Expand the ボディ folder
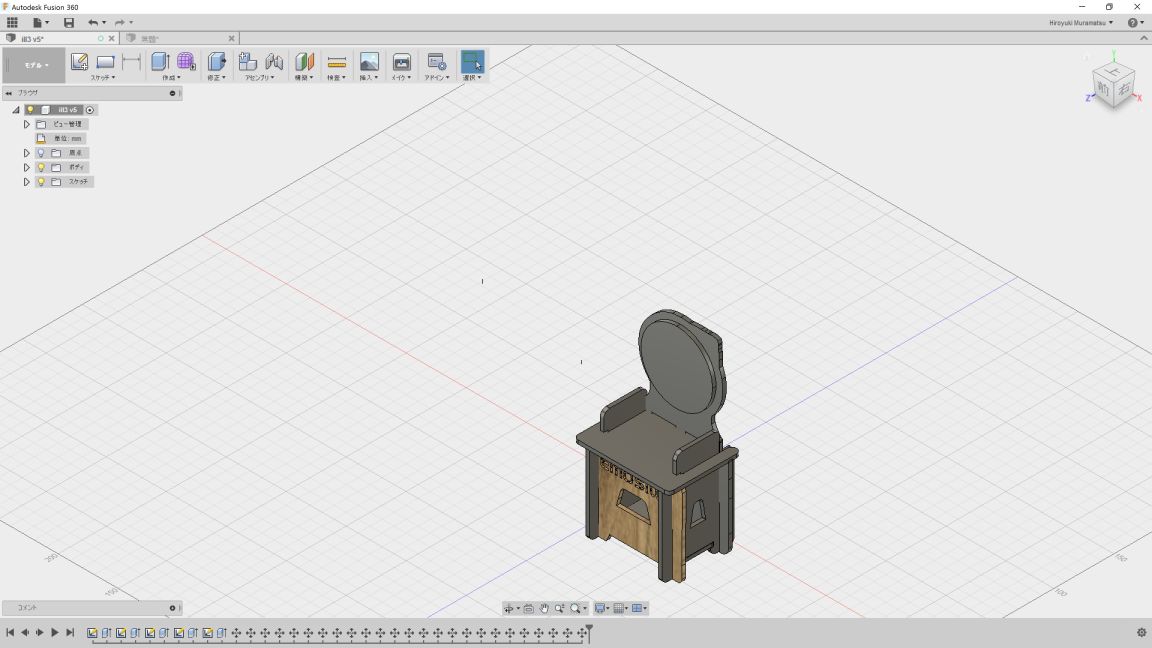The width and height of the screenshot is (1152, 648). (26, 168)
